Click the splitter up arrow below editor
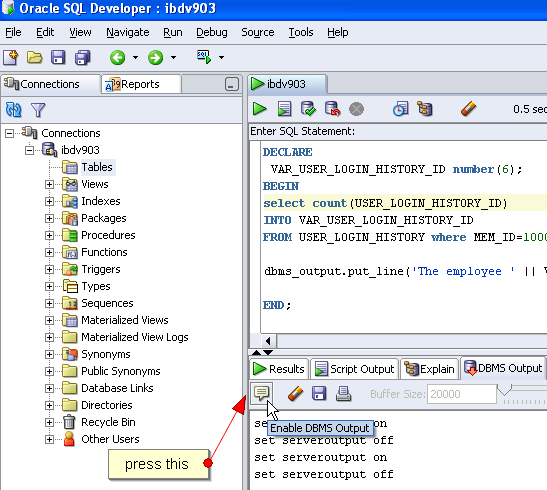 (x=256, y=352)
